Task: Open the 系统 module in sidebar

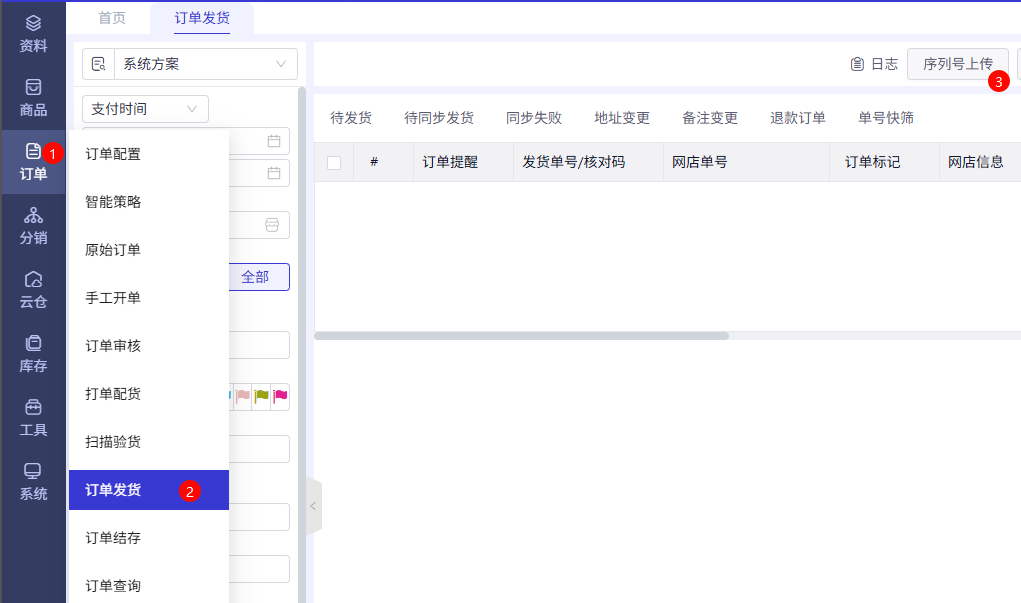Action: tap(33, 482)
